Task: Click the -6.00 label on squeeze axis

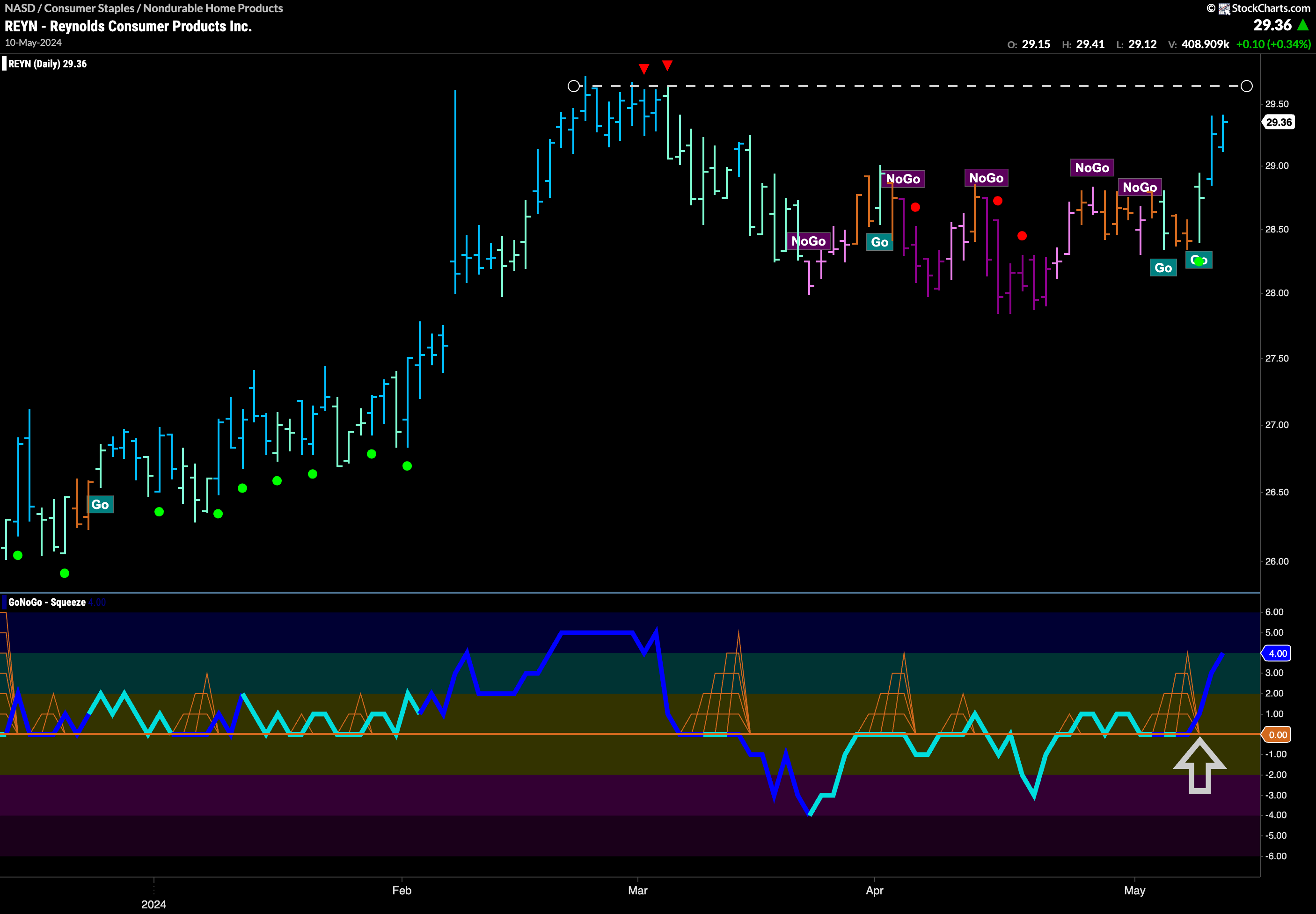Action: coord(1275,856)
